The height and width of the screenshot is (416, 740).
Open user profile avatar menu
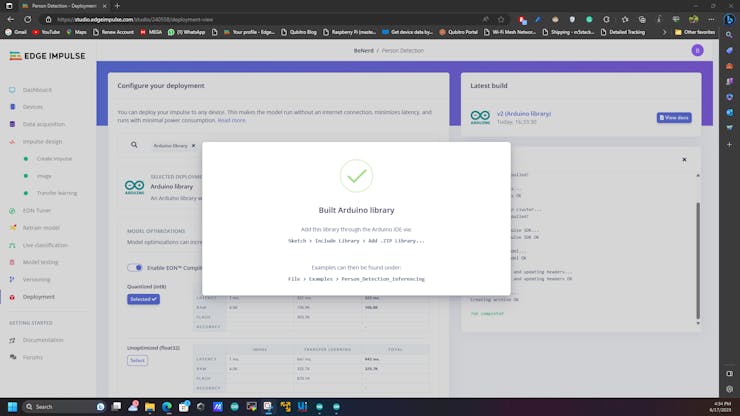(x=697, y=51)
